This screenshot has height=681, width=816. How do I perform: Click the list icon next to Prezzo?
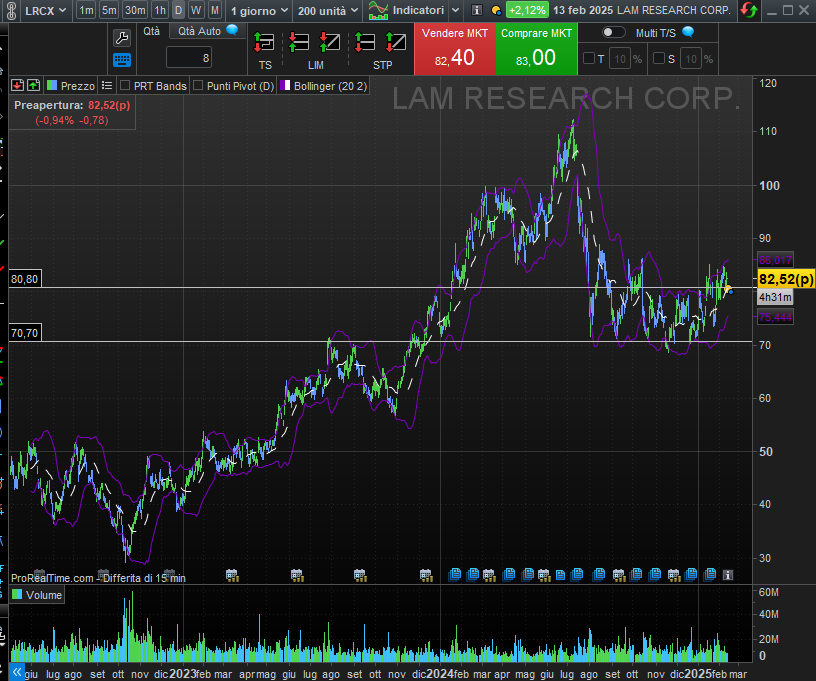click(107, 85)
